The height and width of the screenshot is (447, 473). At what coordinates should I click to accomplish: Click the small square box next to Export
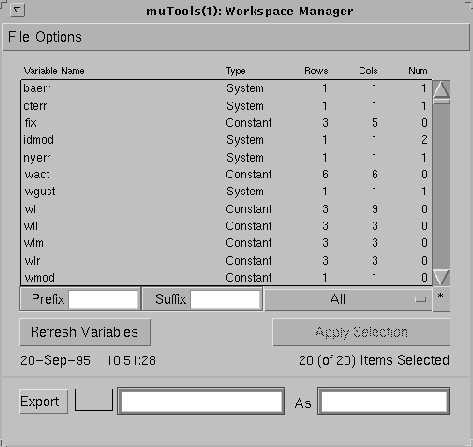(x=94, y=400)
